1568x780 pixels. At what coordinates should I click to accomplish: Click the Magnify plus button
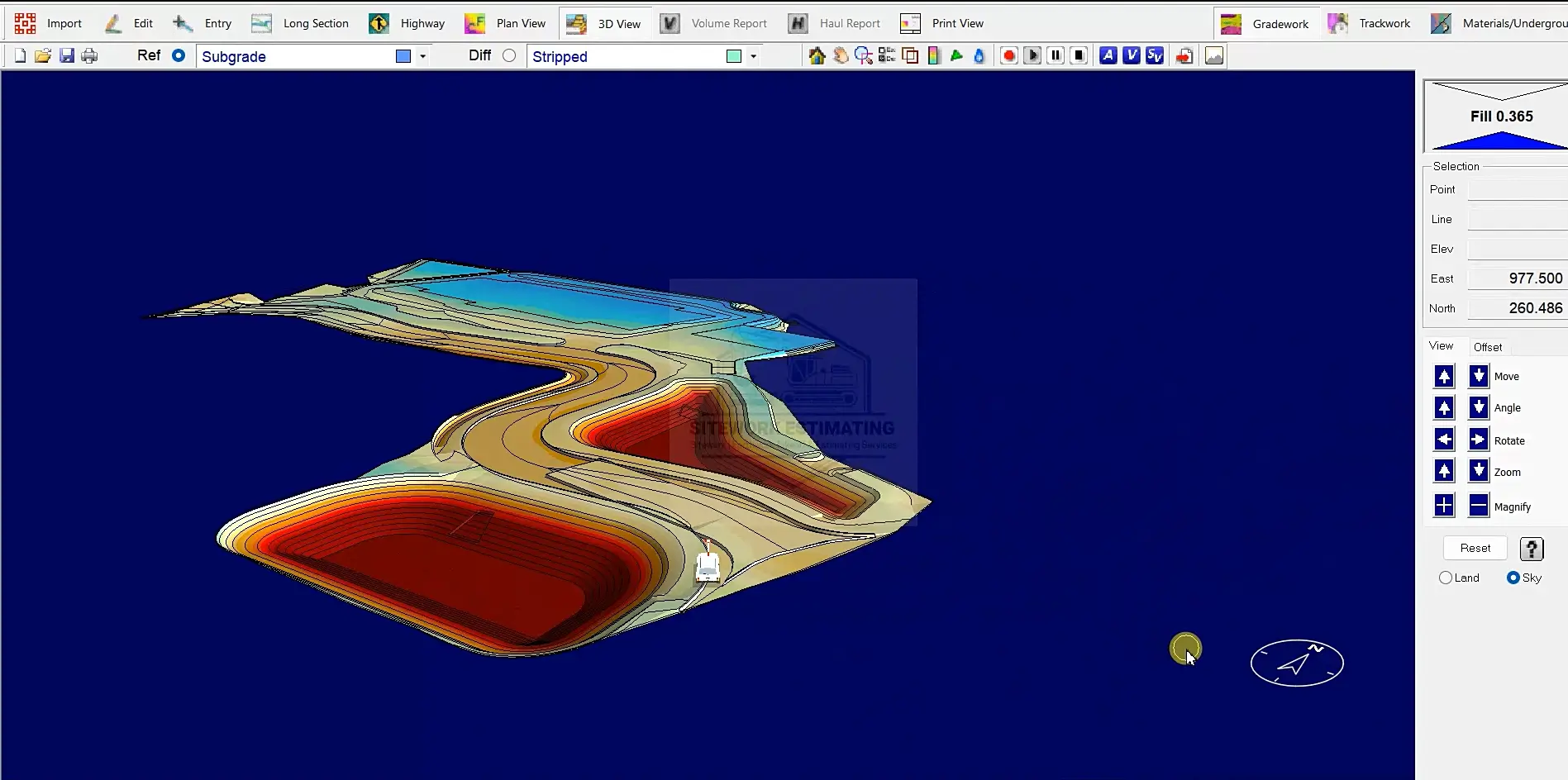[x=1444, y=506]
